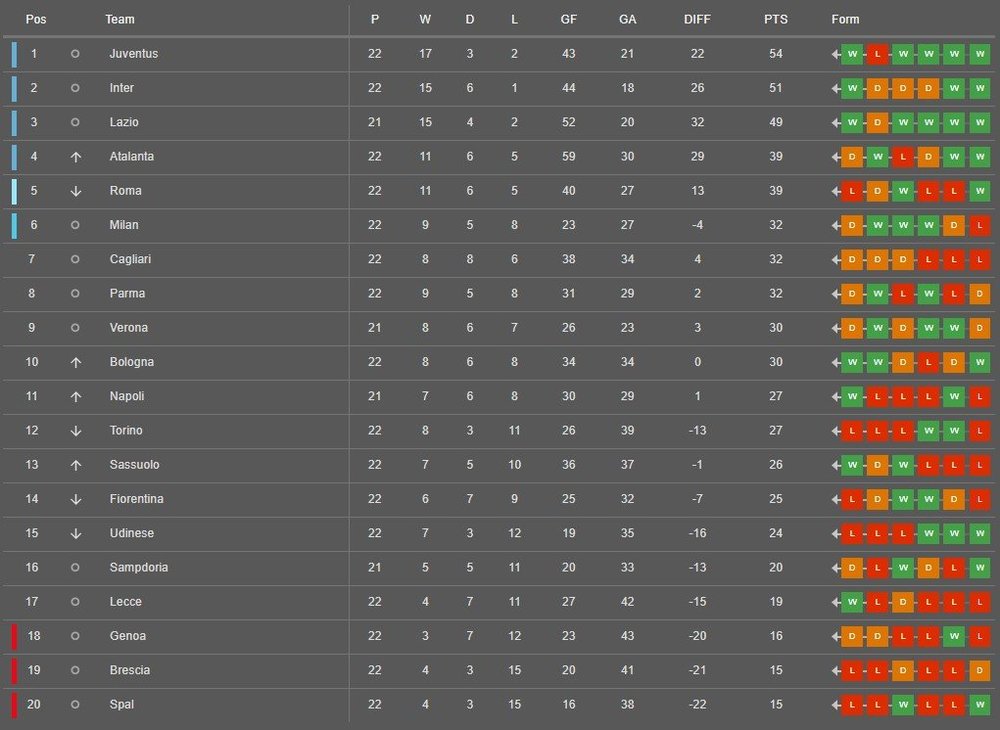1000x730 pixels.
Task: Click Roma's downward position change arrow
Action: pyautogui.click(x=75, y=191)
